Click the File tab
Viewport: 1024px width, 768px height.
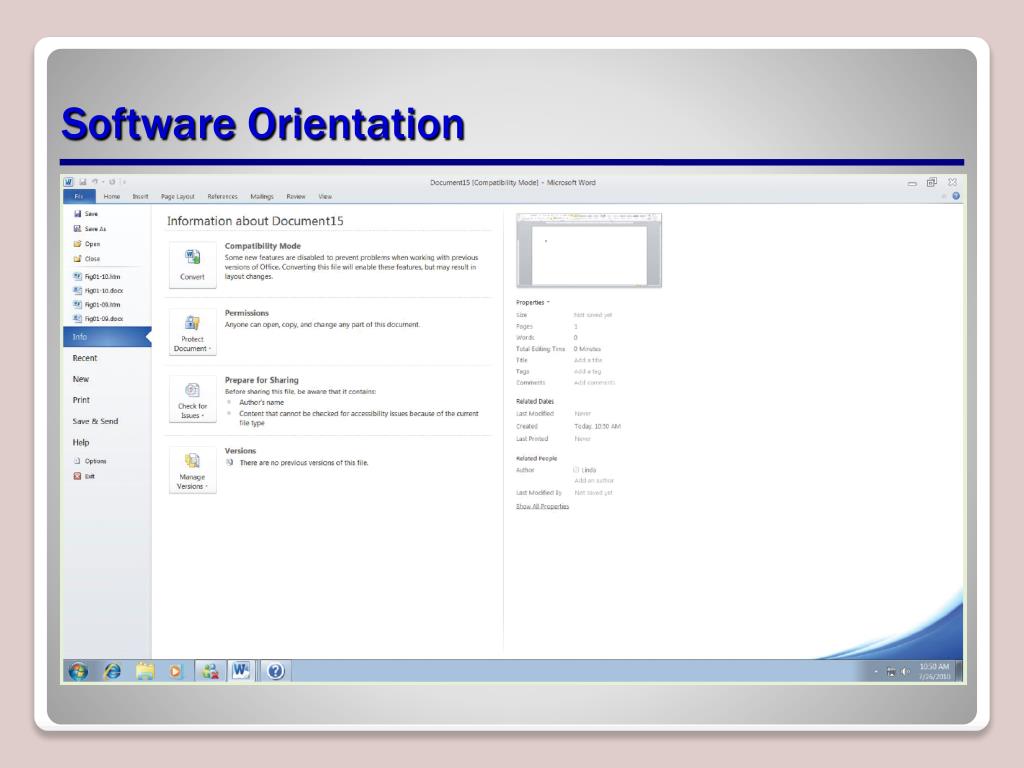(x=79, y=196)
